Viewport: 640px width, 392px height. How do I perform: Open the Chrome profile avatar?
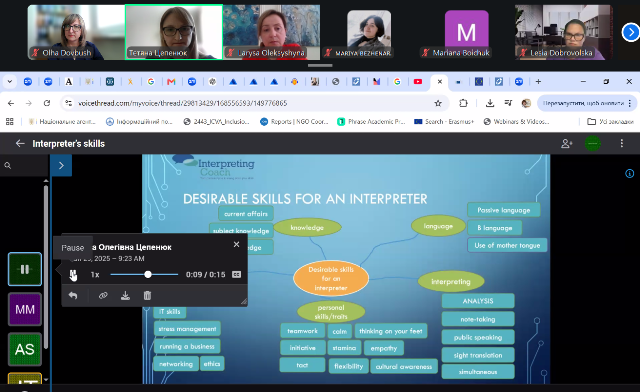526,103
